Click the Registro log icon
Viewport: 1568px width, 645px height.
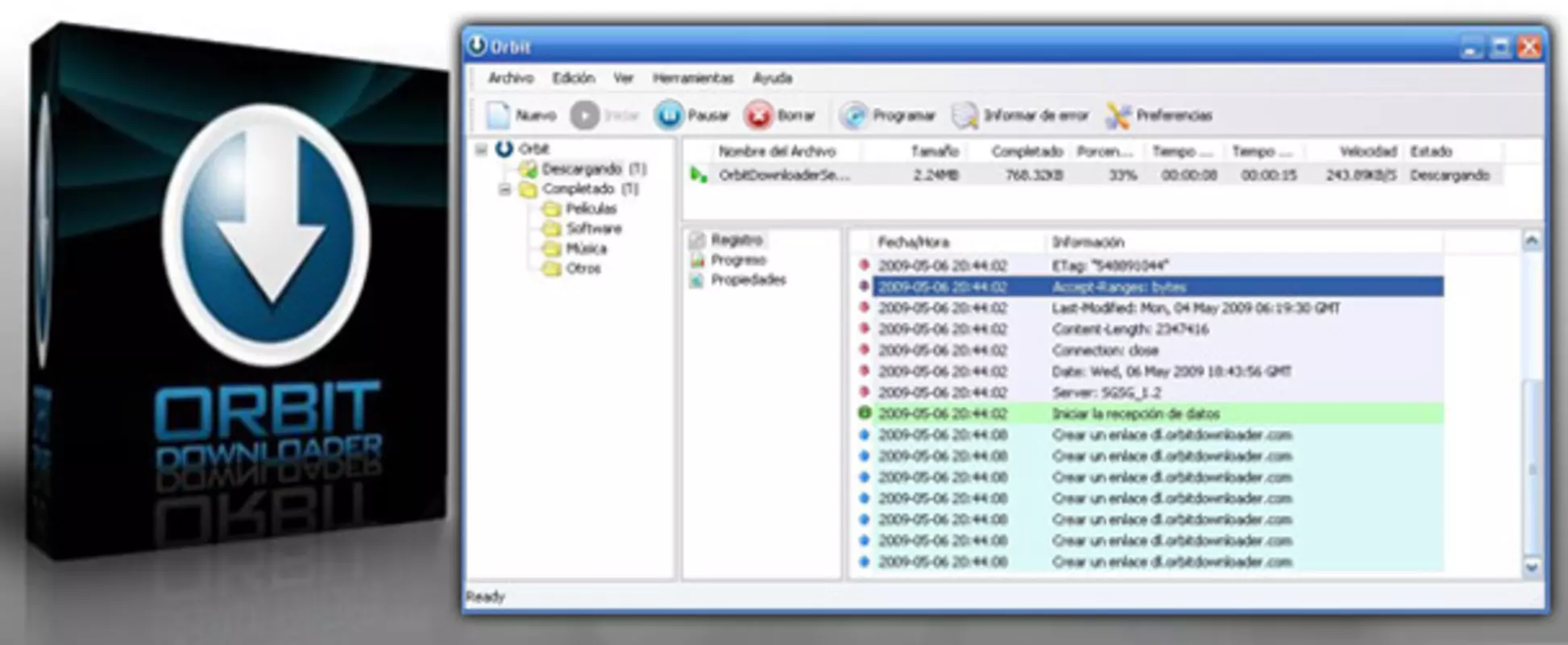tap(697, 240)
